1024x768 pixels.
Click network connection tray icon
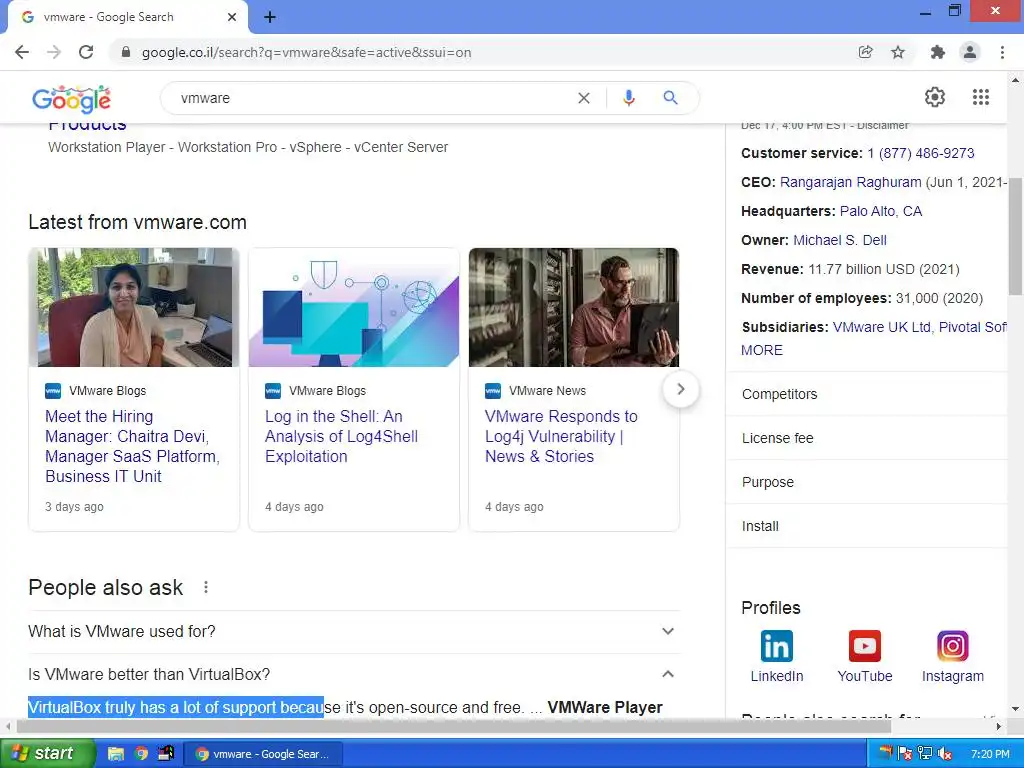pyautogui.click(x=925, y=754)
